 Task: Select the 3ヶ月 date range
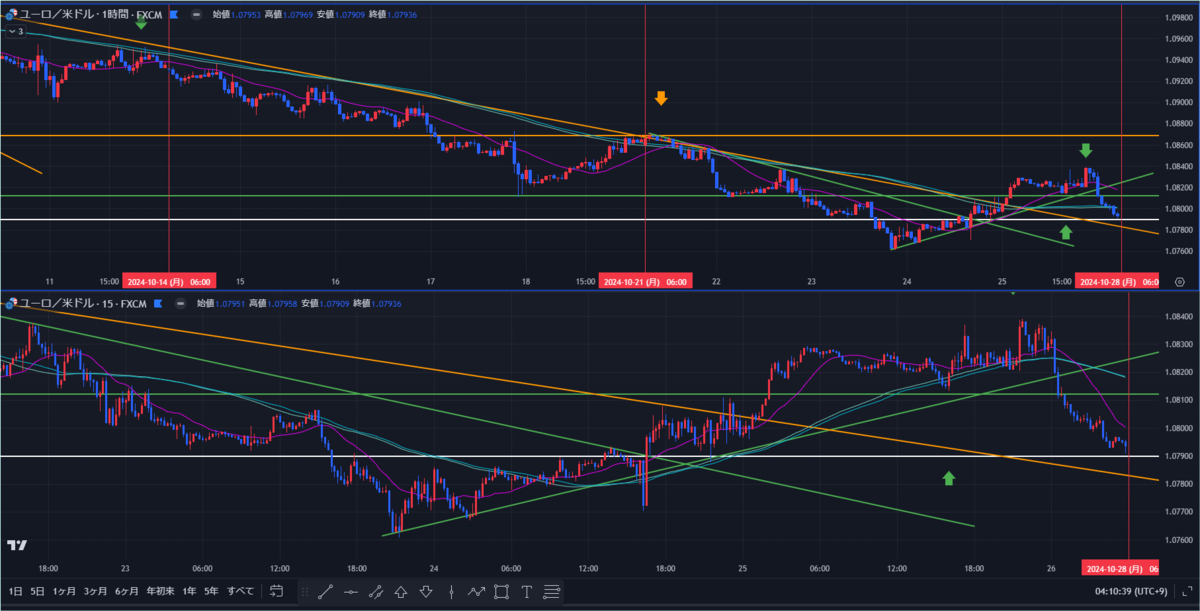click(x=95, y=591)
